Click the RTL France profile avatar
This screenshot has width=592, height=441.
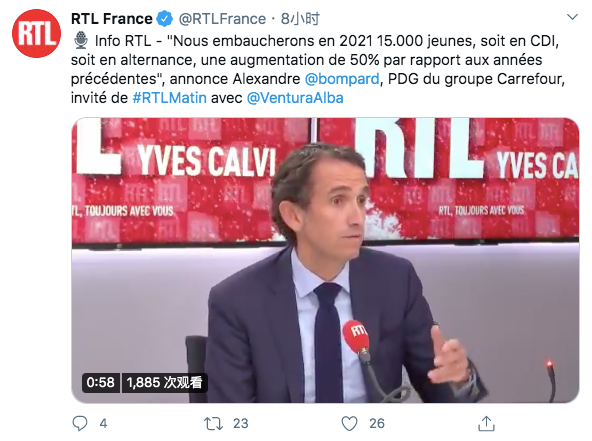click(x=36, y=34)
